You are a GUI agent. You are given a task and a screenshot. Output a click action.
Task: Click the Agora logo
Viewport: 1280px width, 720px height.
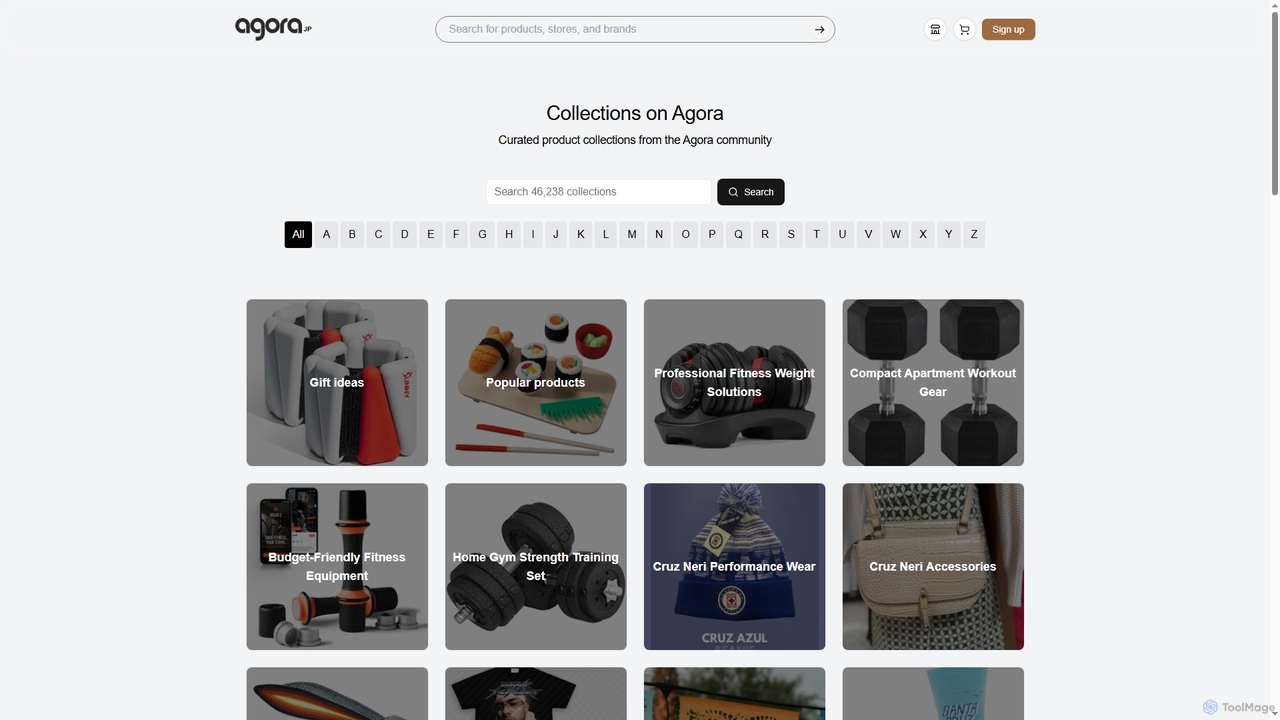[x=273, y=28]
